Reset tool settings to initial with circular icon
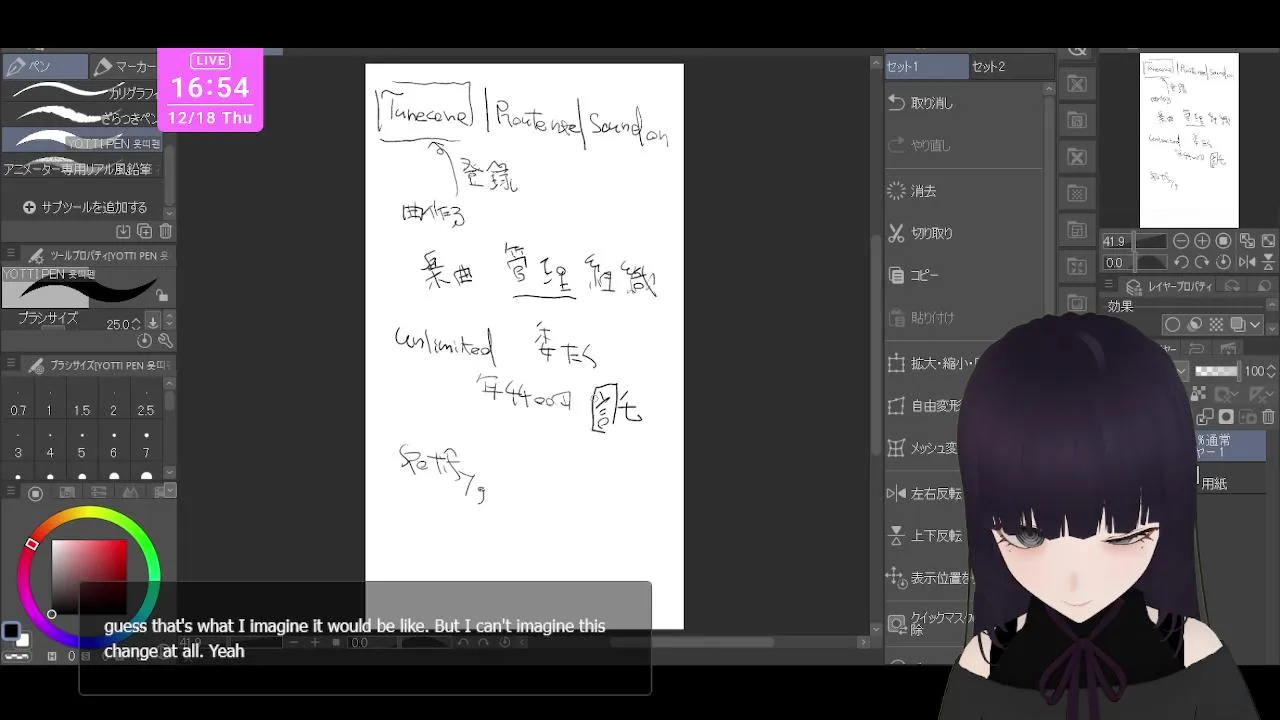 point(145,341)
